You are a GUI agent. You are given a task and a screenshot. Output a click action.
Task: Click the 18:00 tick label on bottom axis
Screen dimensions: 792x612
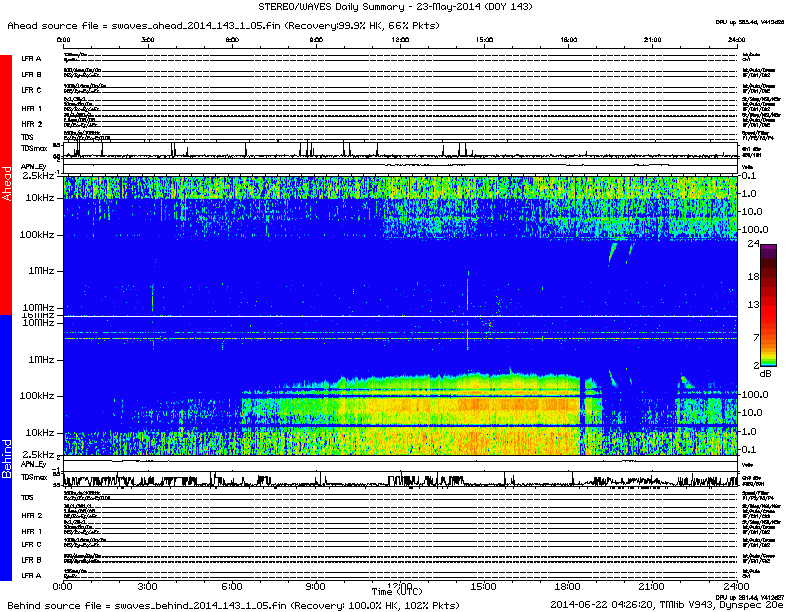coord(567,586)
